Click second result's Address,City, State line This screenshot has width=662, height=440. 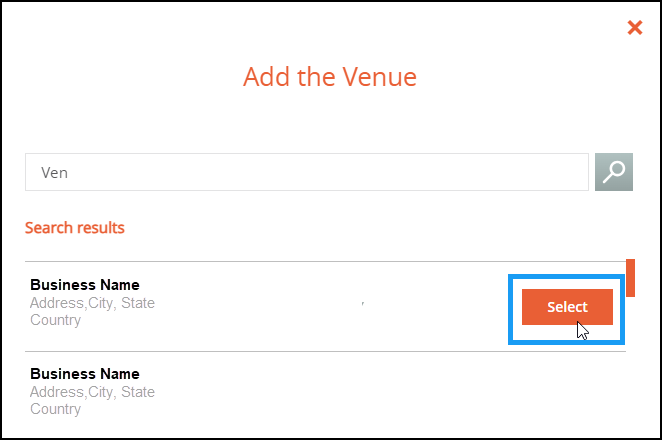point(92,392)
